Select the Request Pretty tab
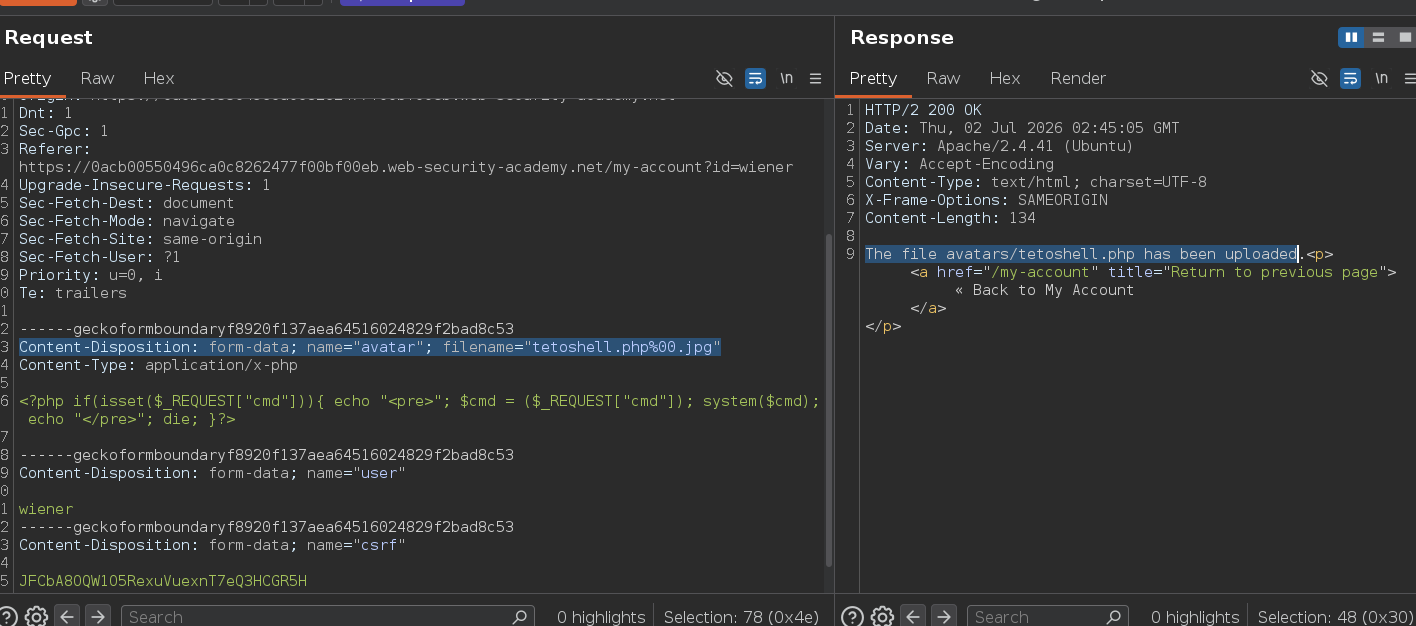Screen dimensions: 1416x626 coord(27,78)
